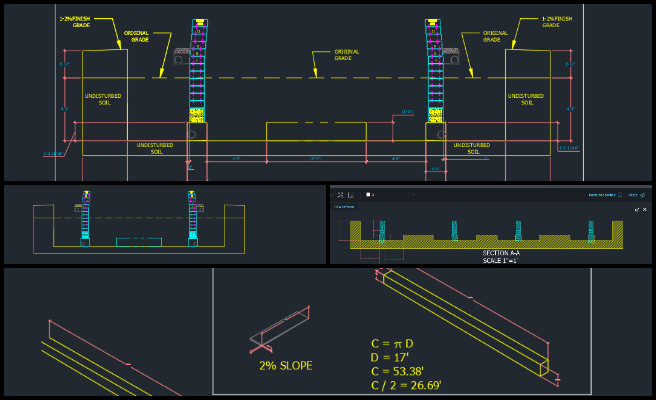
Task: Click the share arrow icon at toolbar end
Action: [x=642, y=195]
